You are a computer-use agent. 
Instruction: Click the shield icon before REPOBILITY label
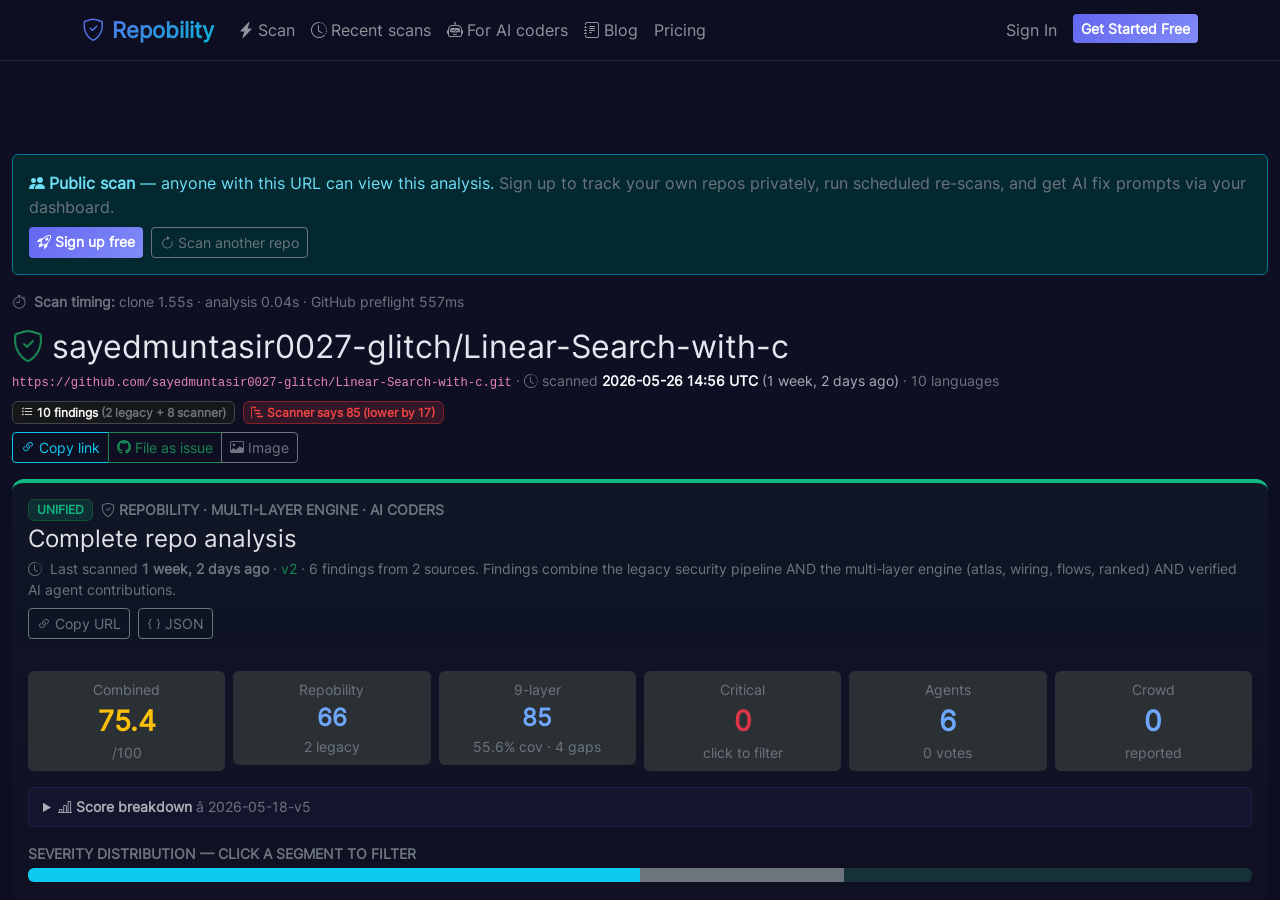click(x=108, y=510)
